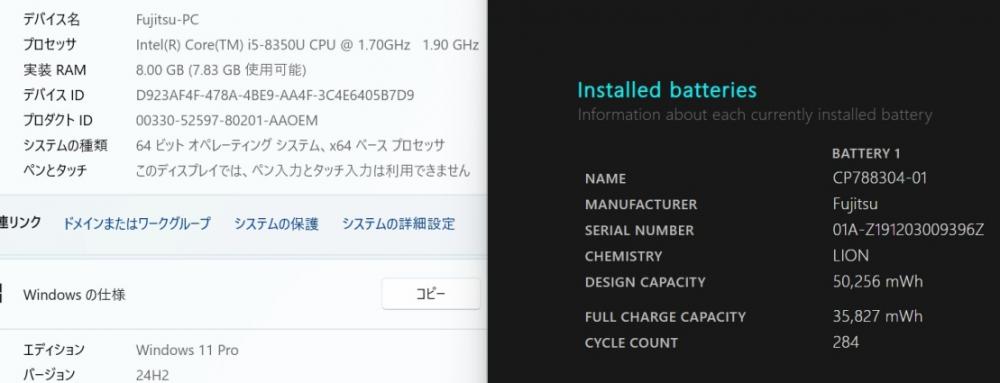Click the プロセッサ label
1000x383 pixels.
point(50,45)
